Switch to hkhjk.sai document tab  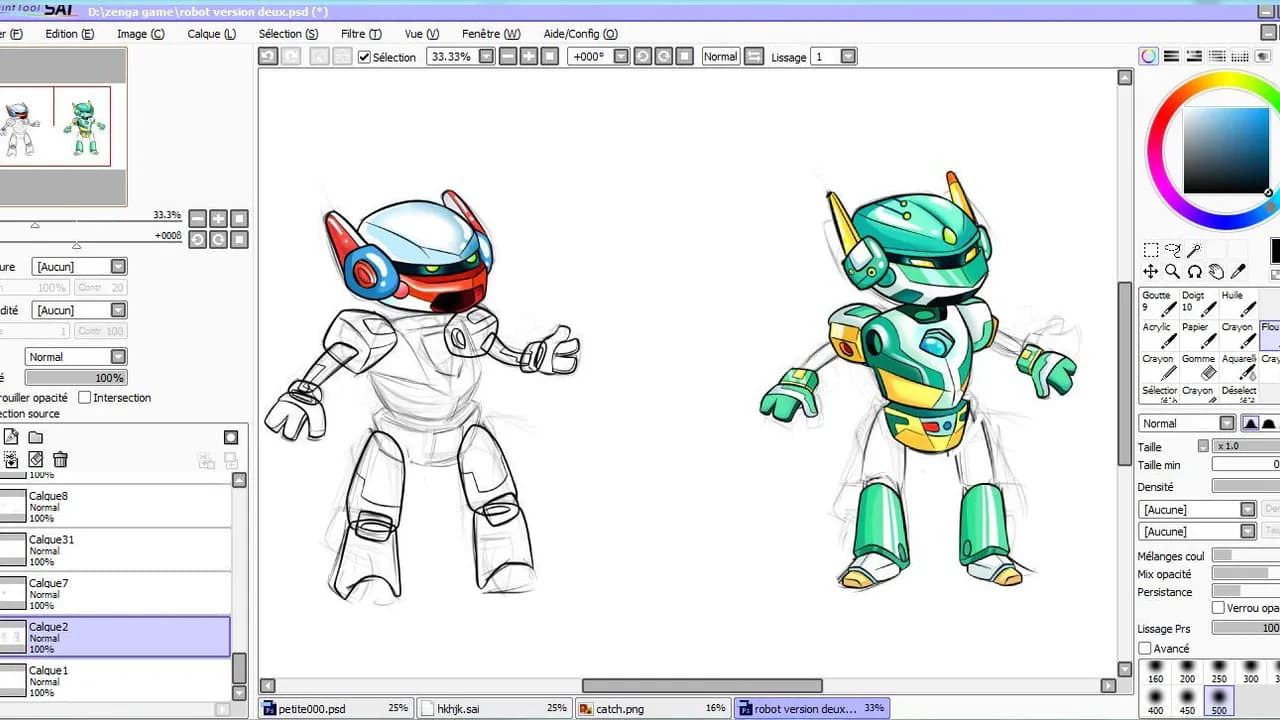tap(494, 708)
